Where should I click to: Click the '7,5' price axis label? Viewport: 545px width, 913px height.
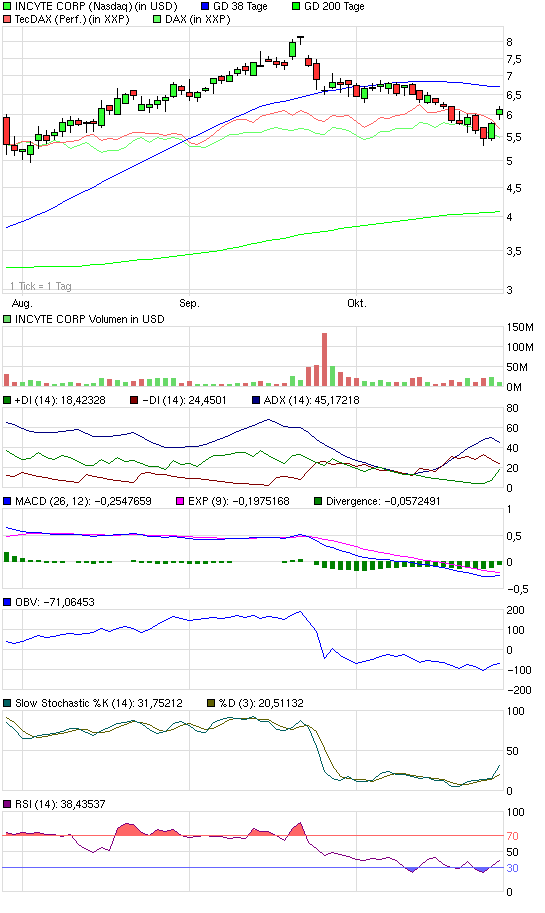514,59
